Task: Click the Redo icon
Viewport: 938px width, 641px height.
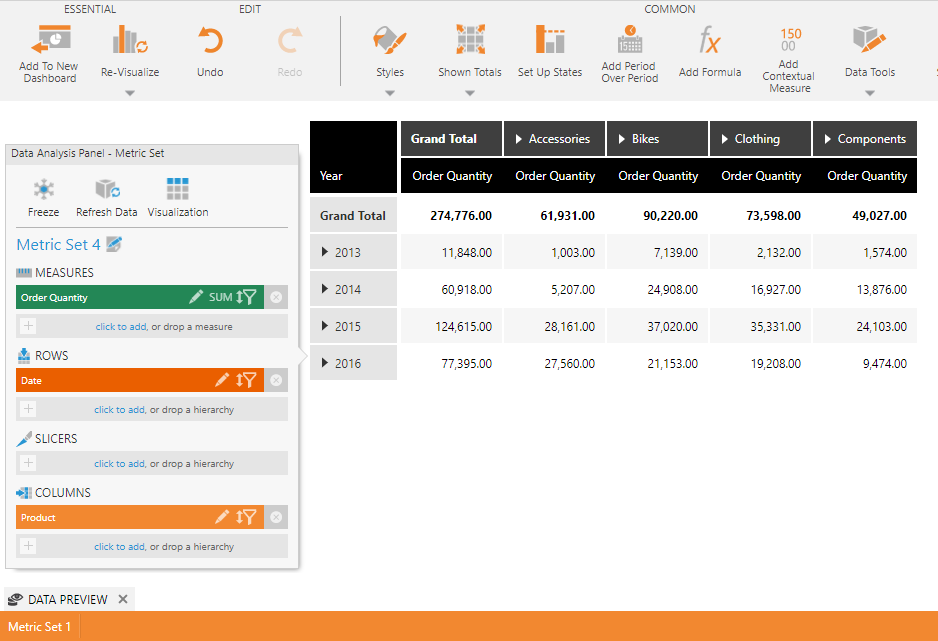Action: (290, 41)
